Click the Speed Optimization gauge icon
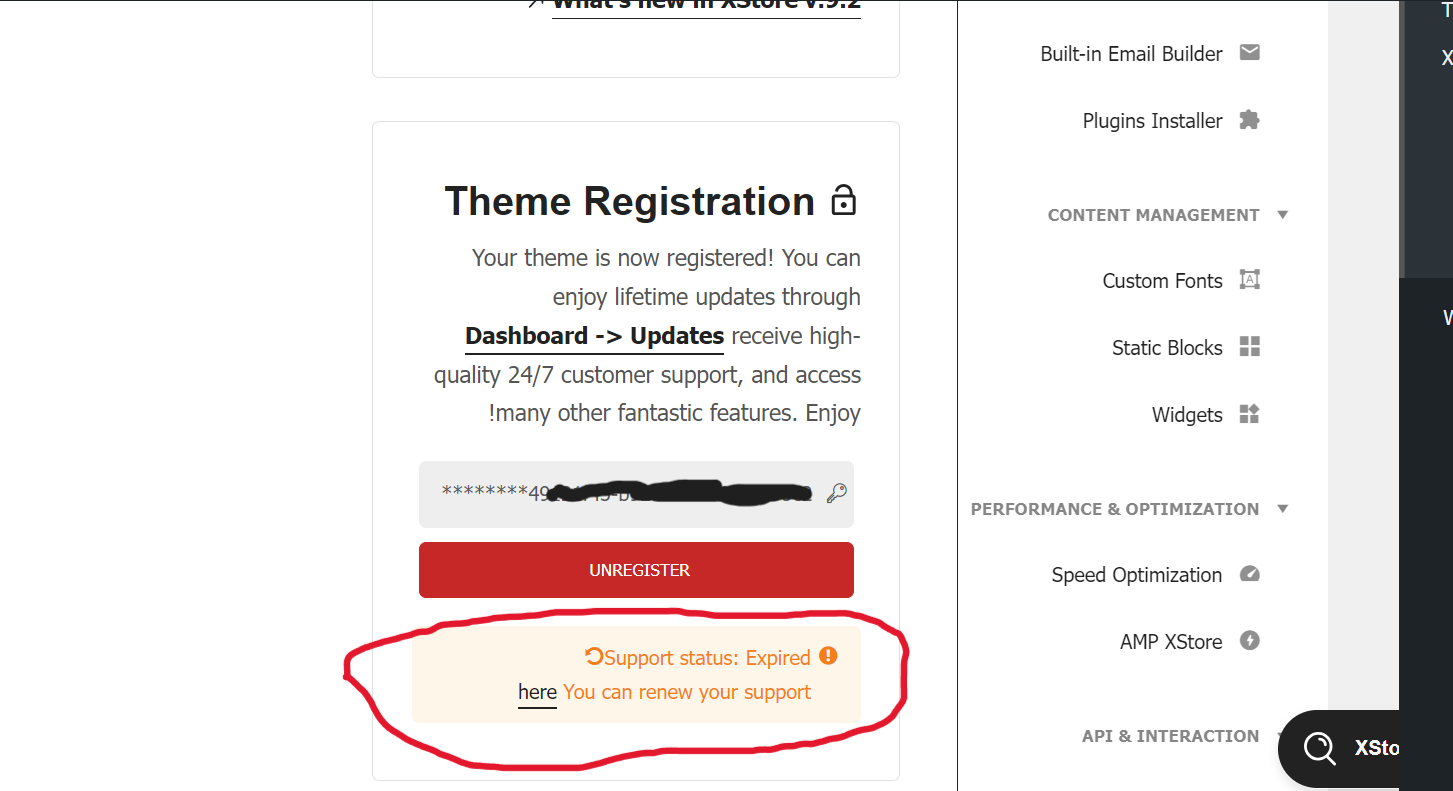 [1249, 574]
